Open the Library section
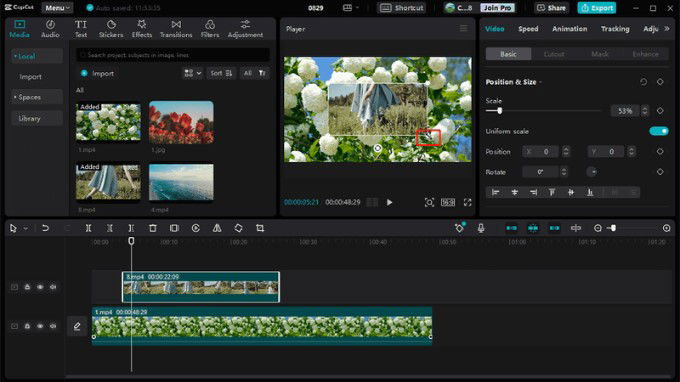The height and width of the screenshot is (382, 680). [x=36, y=118]
